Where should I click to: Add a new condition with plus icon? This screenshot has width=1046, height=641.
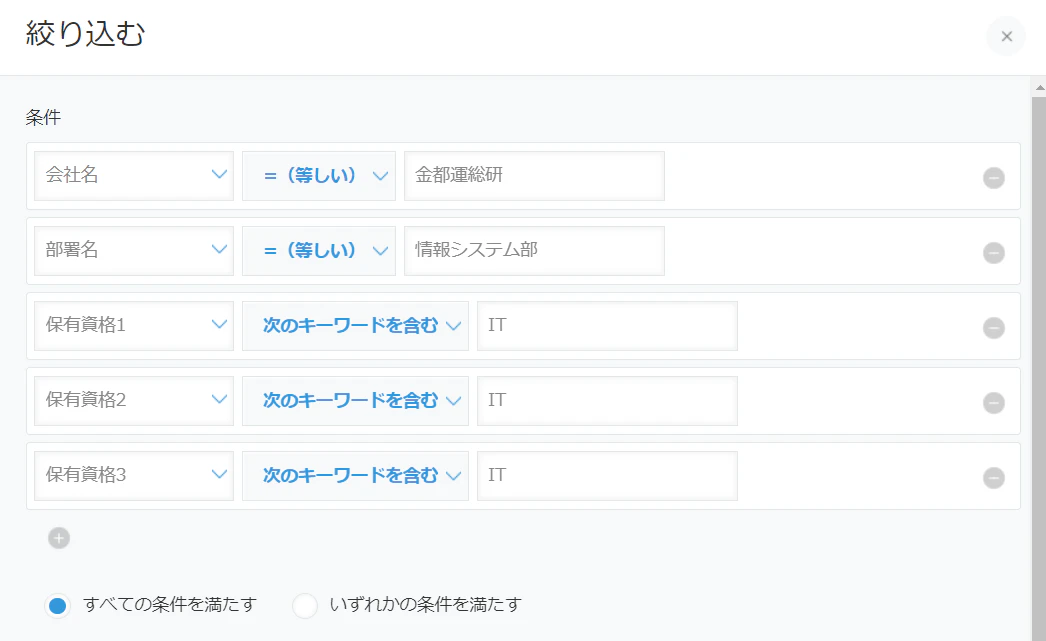pyautogui.click(x=59, y=538)
